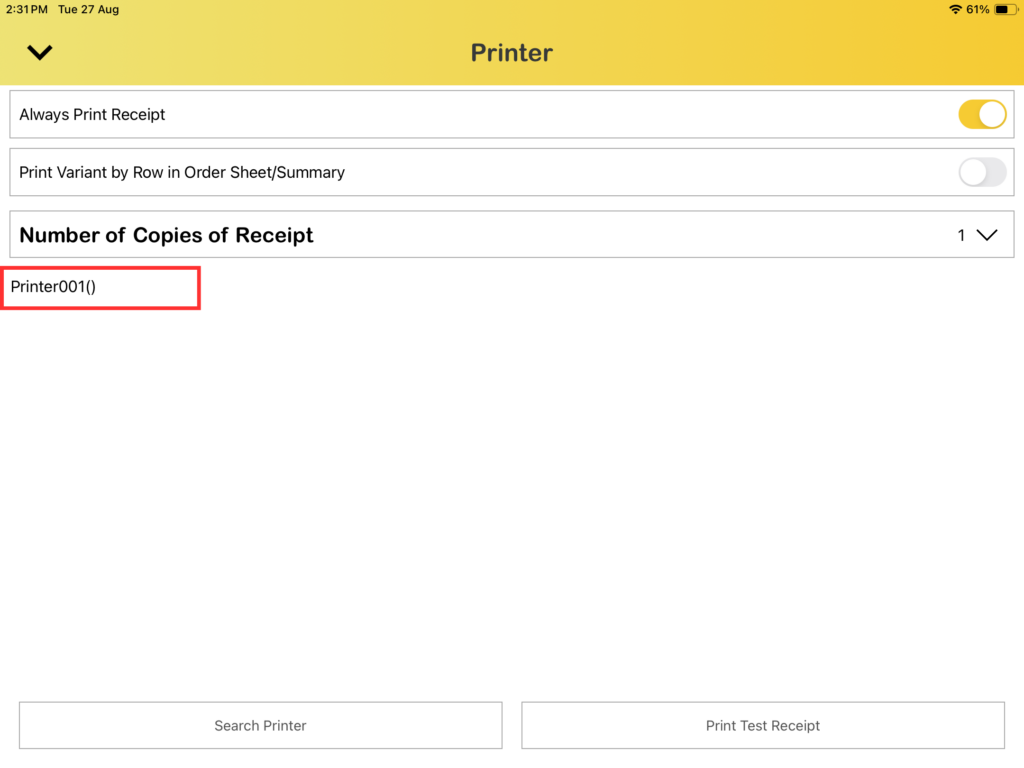Click the copies value 1
The image size is (1024, 768).
coord(961,235)
